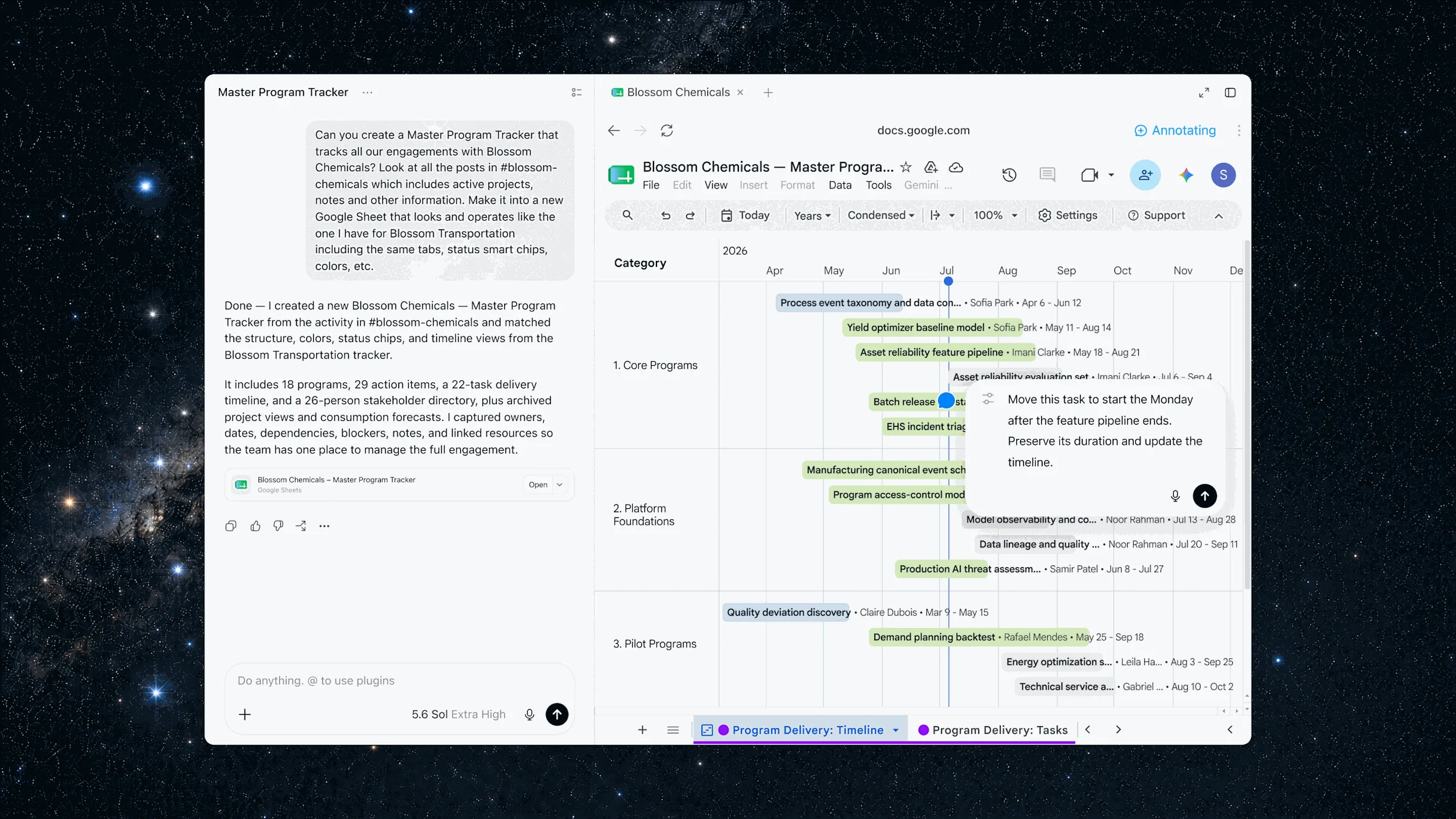Open the 100% zoom dropdown
Image resolution: width=1456 pixels, height=819 pixels.
pos(996,215)
